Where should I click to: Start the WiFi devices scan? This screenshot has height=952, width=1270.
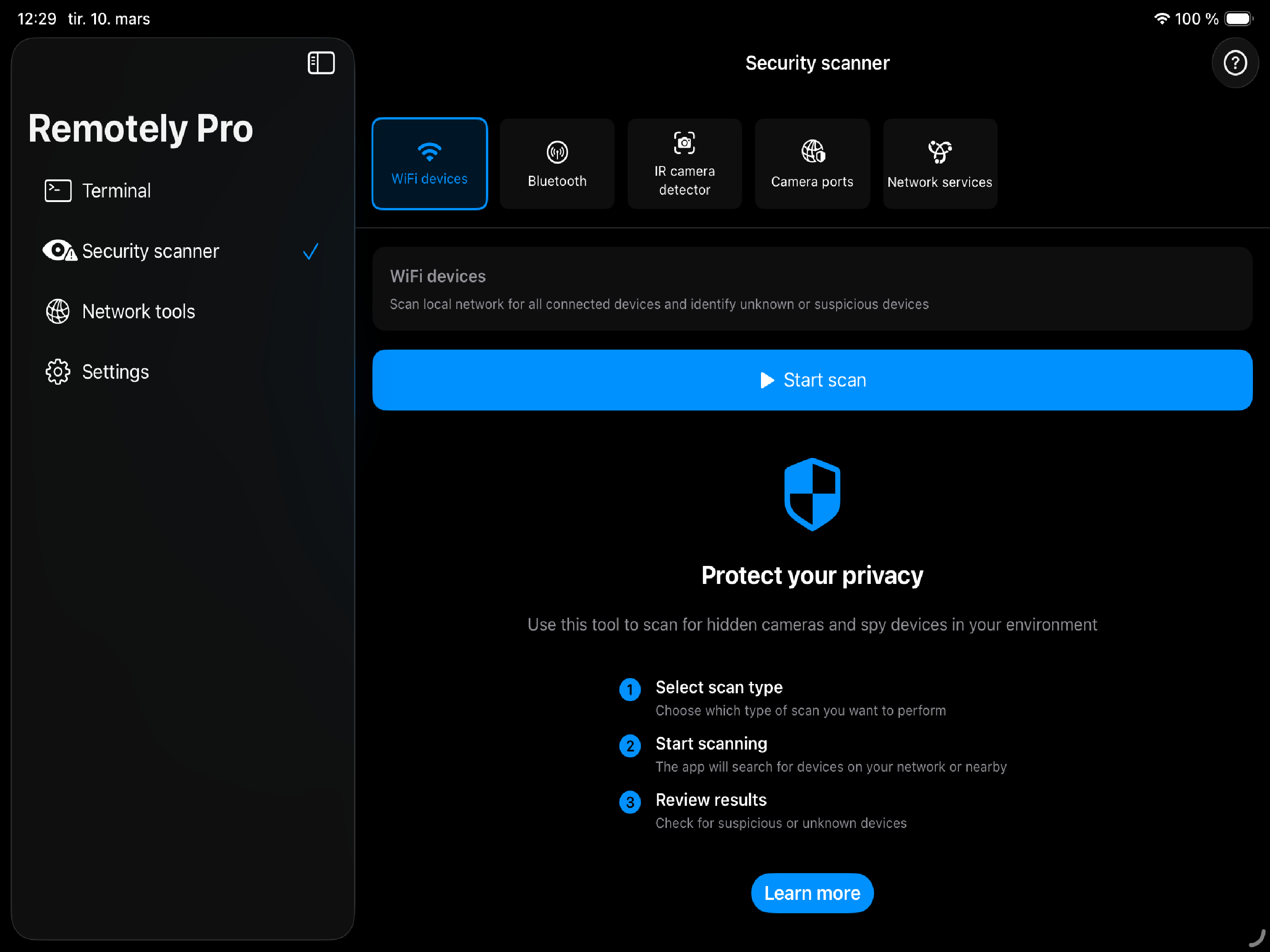[x=812, y=380]
